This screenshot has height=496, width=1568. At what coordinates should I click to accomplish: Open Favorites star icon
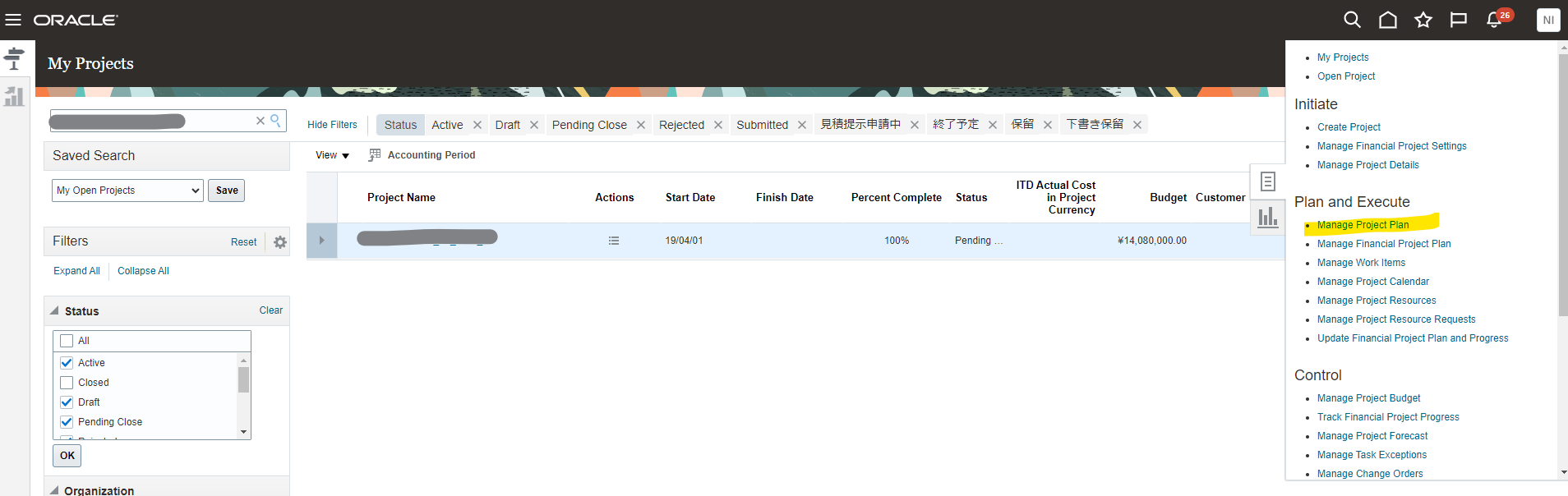click(1423, 20)
